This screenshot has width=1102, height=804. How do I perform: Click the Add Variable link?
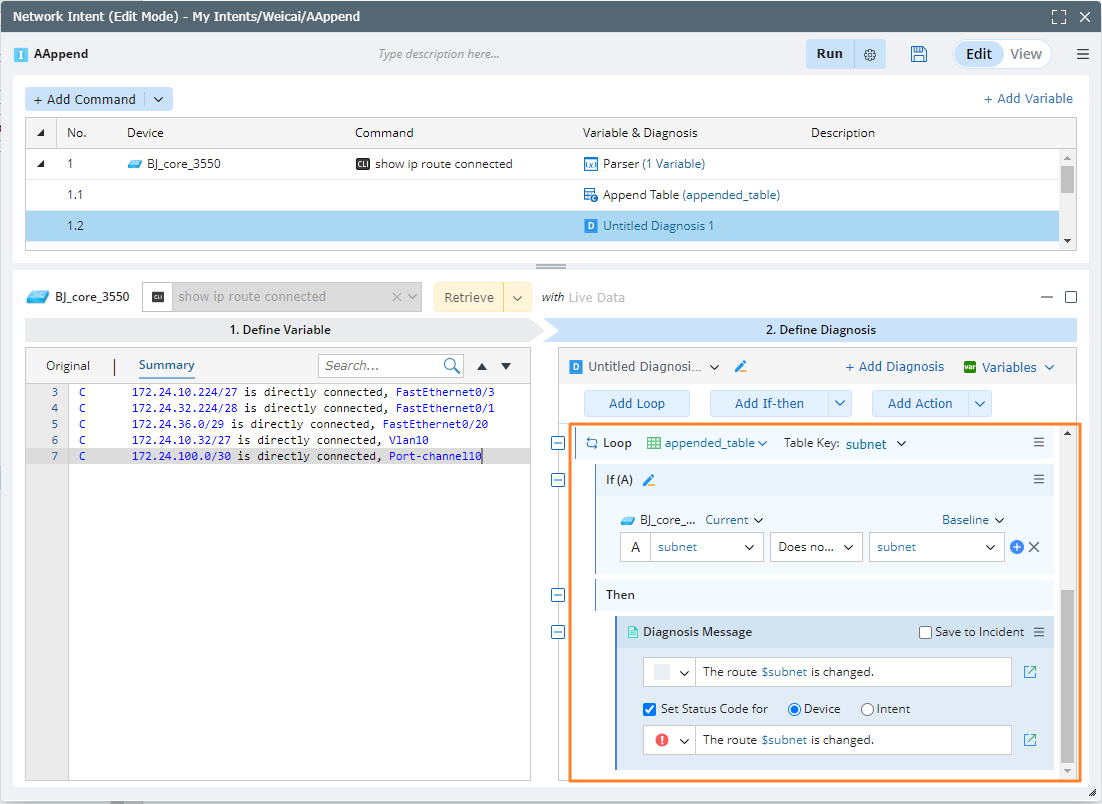[1028, 98]
